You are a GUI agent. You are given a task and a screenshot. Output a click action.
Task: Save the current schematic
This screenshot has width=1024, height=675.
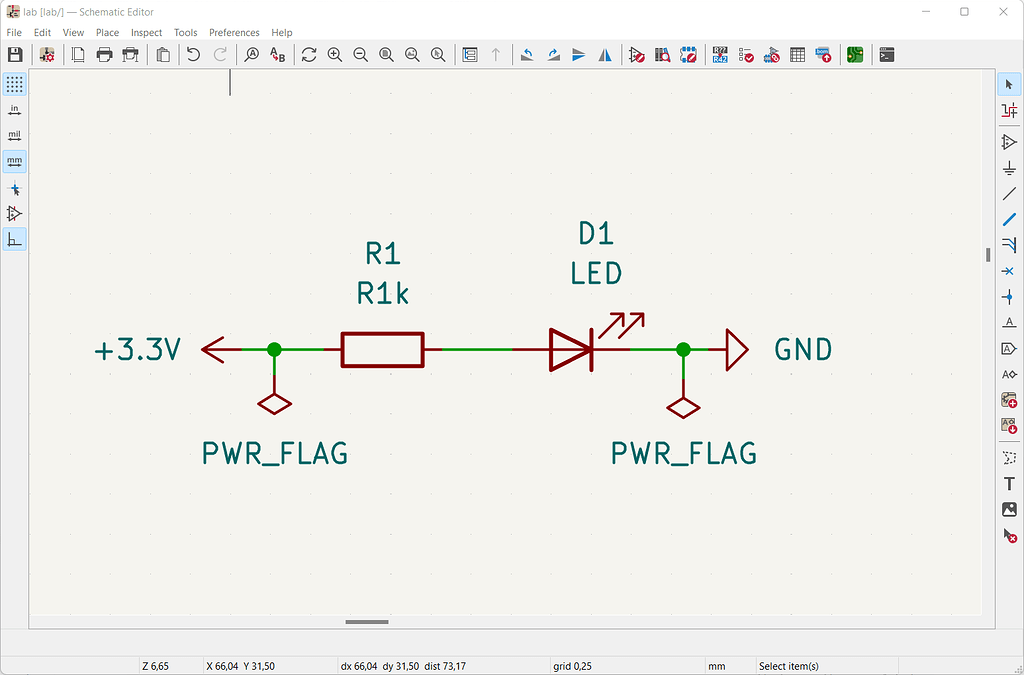15,54
